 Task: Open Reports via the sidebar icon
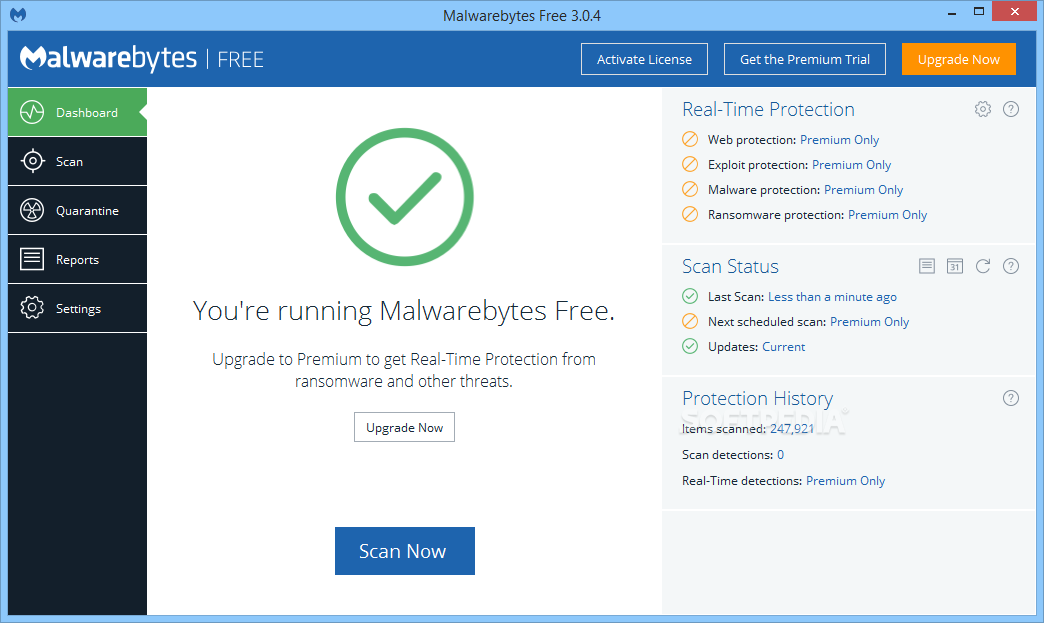[x=31, y=259]
